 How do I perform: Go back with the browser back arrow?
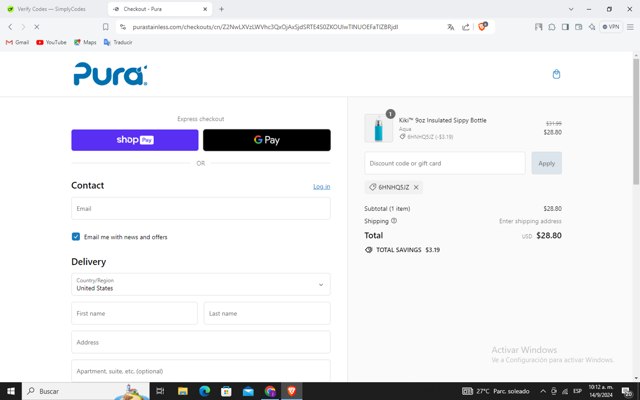(10, 27)
